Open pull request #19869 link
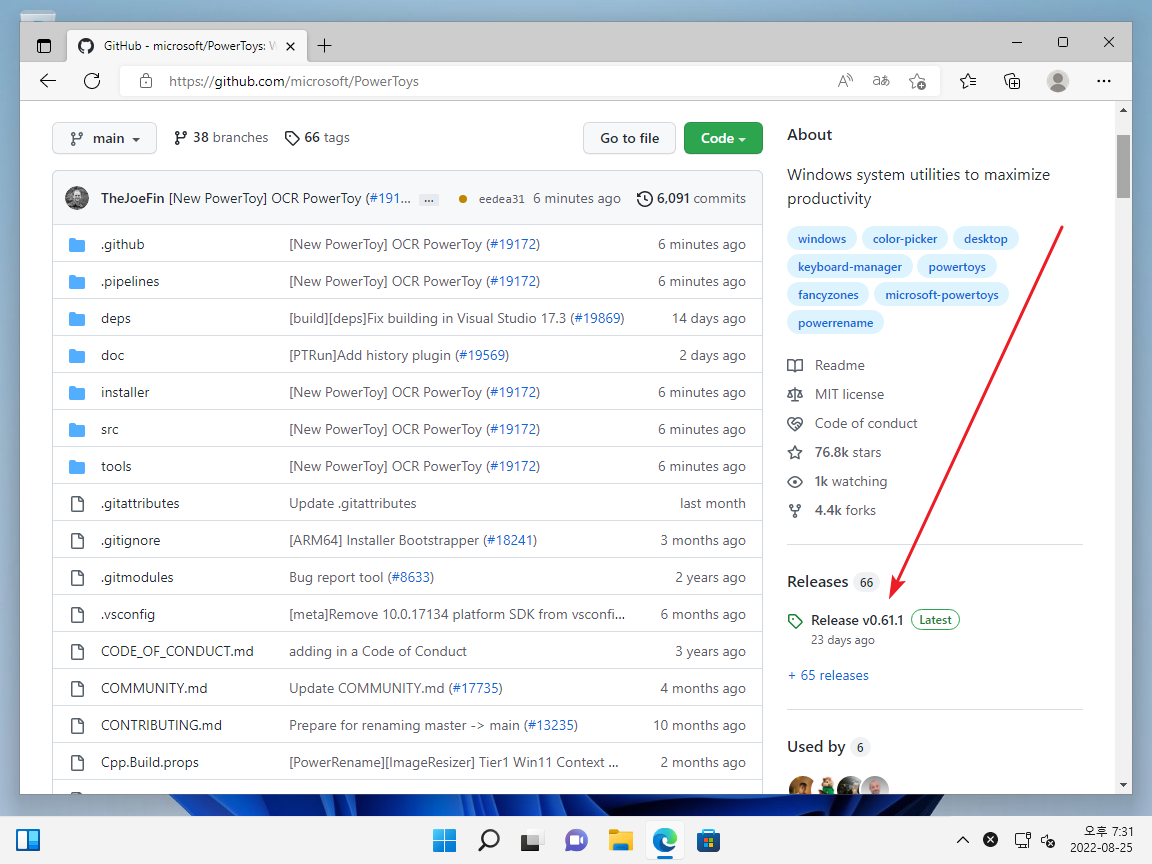 click(x=598, y=318)
